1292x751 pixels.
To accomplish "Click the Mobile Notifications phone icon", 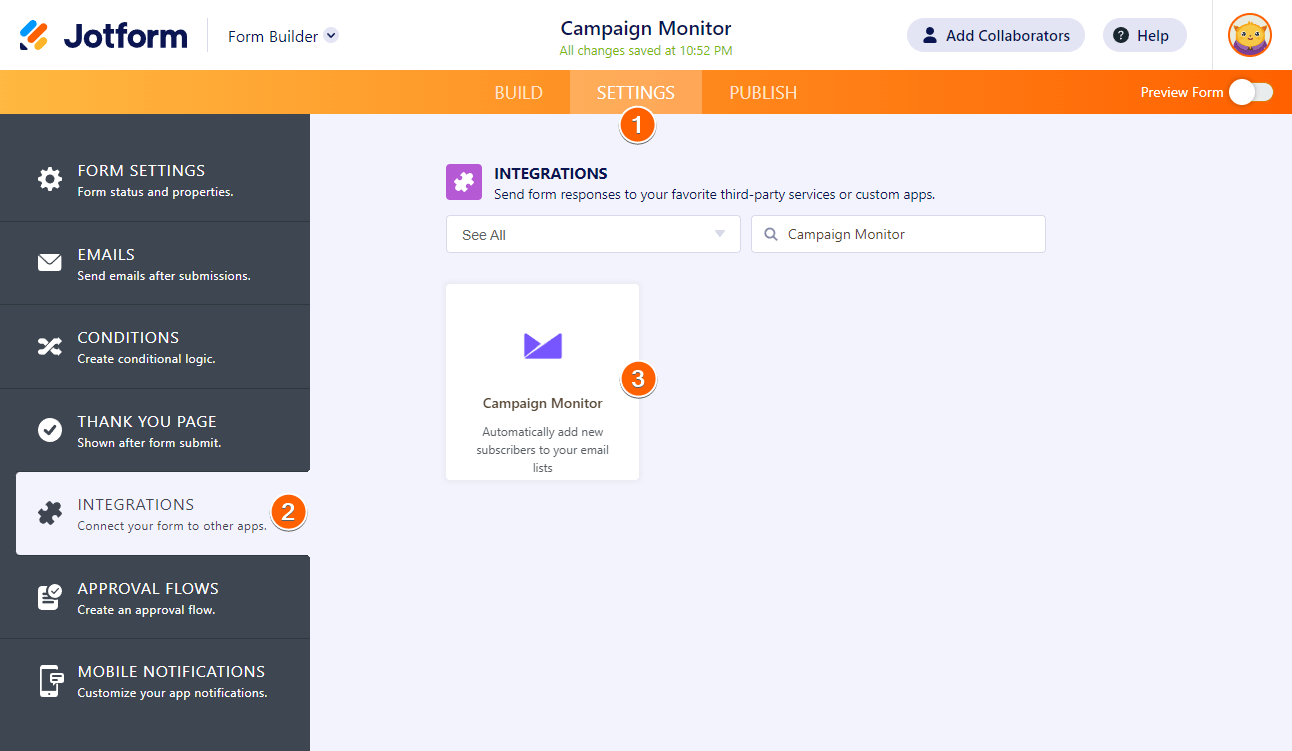I will tap(50, 681).
